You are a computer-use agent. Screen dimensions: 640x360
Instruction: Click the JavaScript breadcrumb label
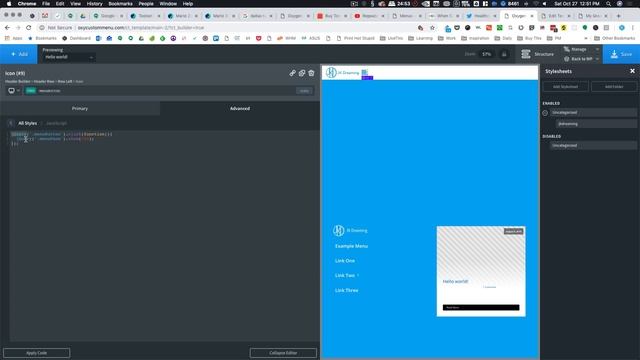point(56,123)
